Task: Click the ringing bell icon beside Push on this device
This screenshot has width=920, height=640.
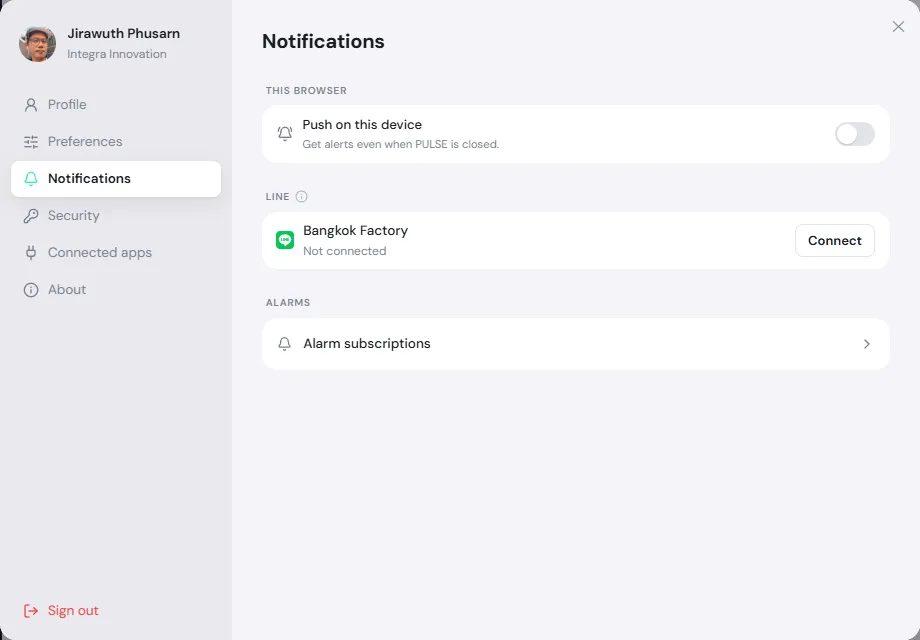Action: (x=285, y=134)
